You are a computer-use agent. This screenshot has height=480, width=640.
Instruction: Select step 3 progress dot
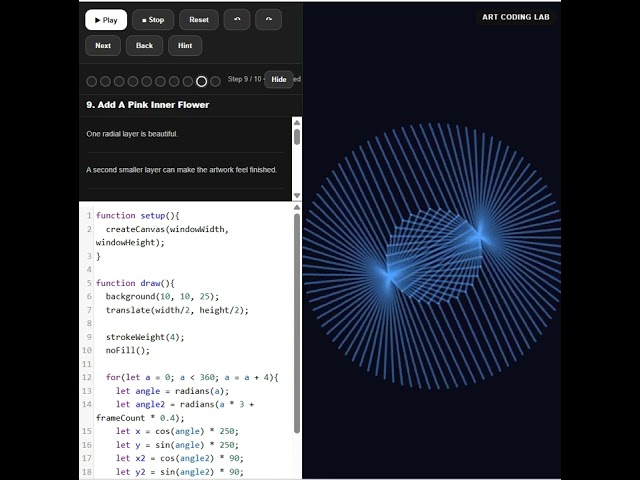(x=119, y=82)
